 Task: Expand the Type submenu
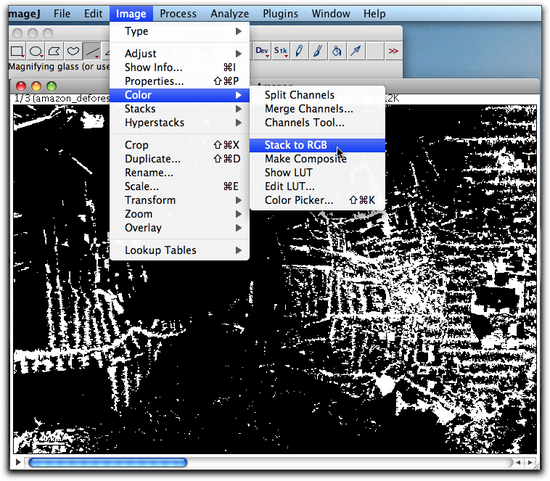point(180,31)
